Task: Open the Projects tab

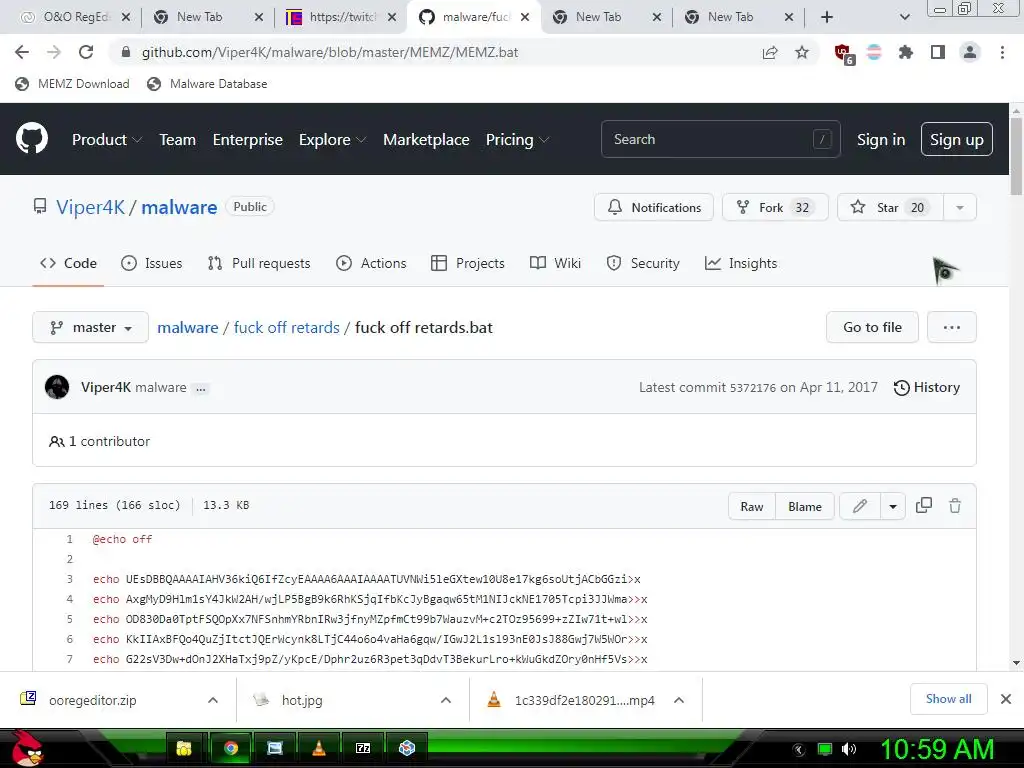Action: 468,263
